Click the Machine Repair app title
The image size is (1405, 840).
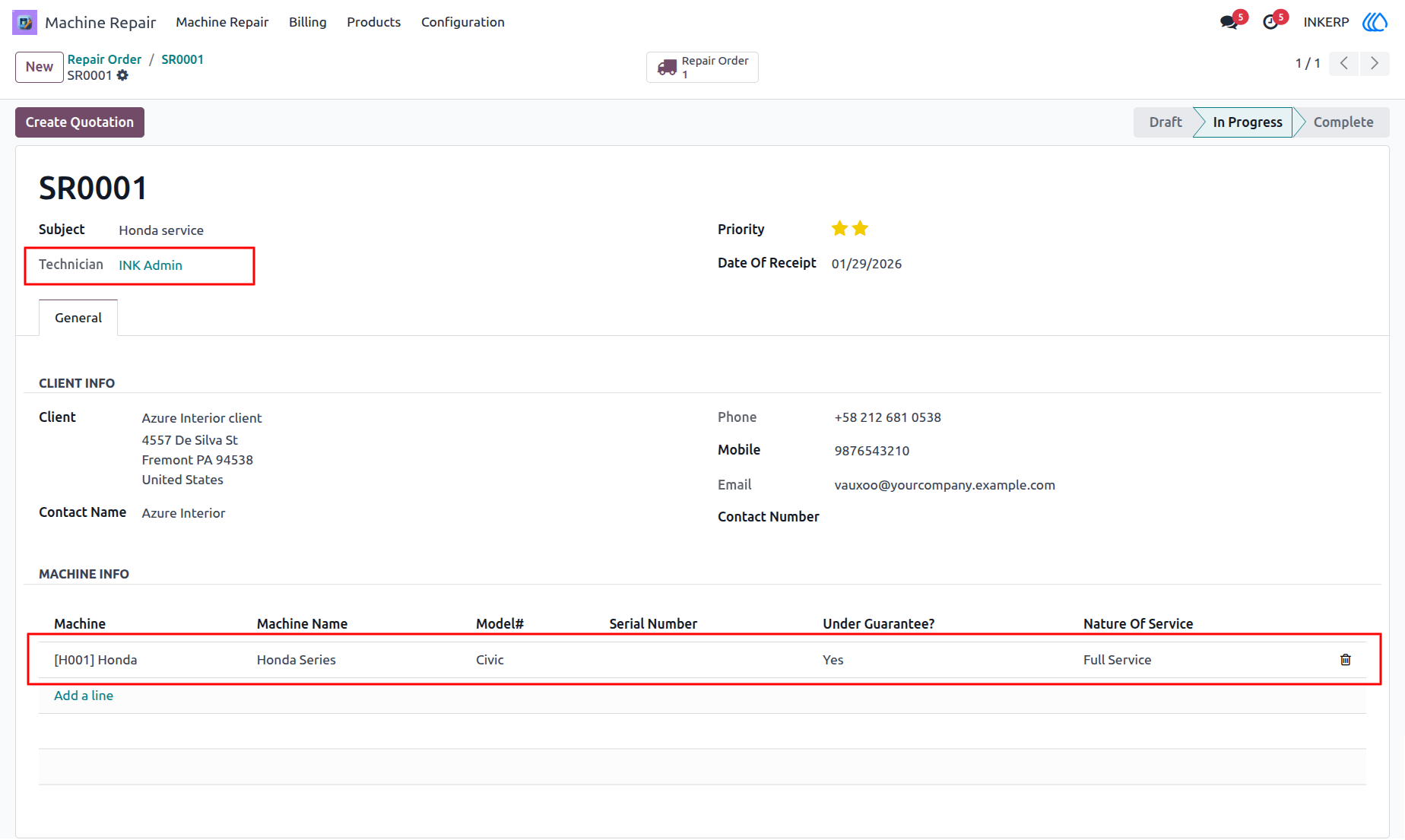tap(100, 23)
